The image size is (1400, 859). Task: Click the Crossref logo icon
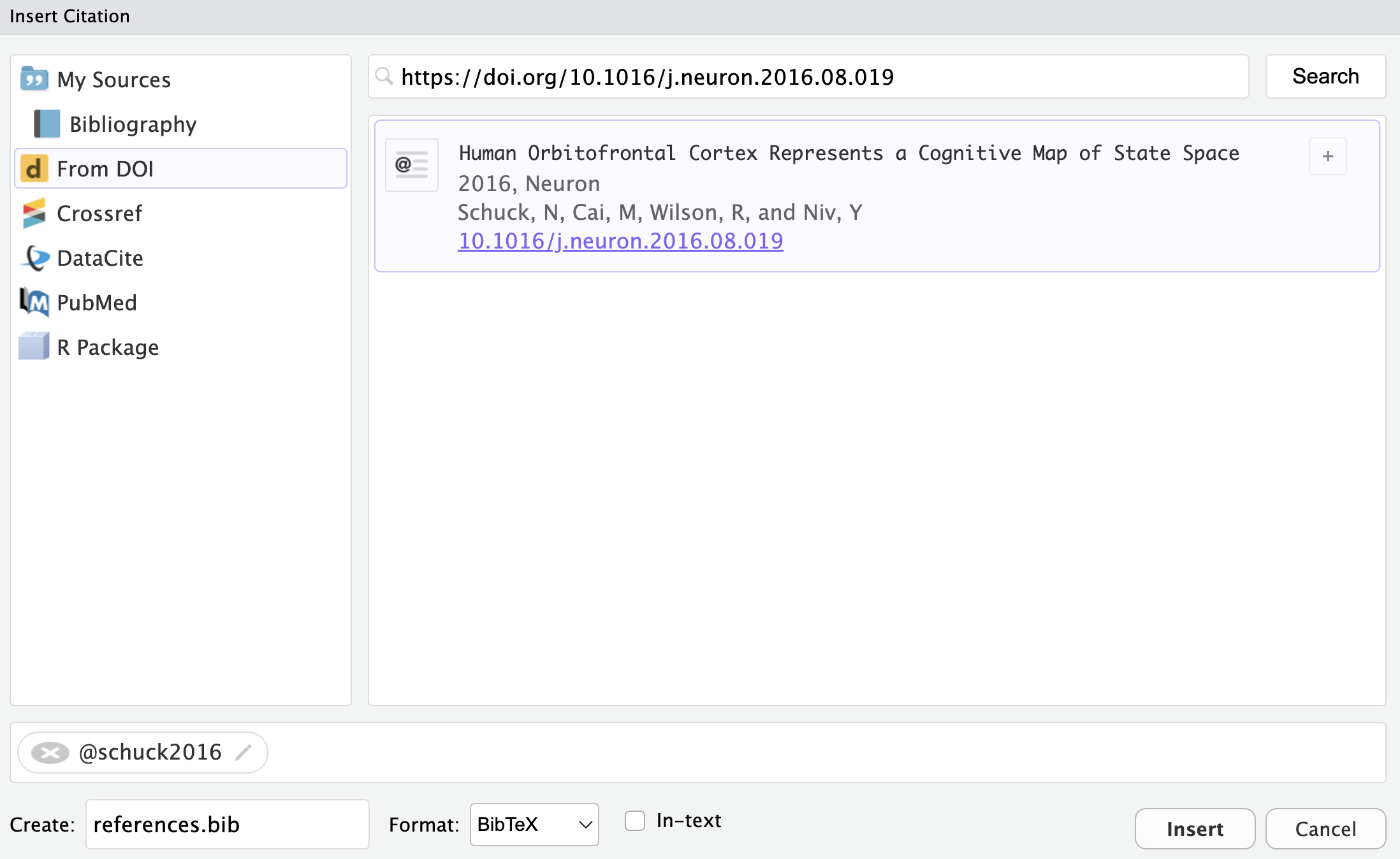(34, 213)
